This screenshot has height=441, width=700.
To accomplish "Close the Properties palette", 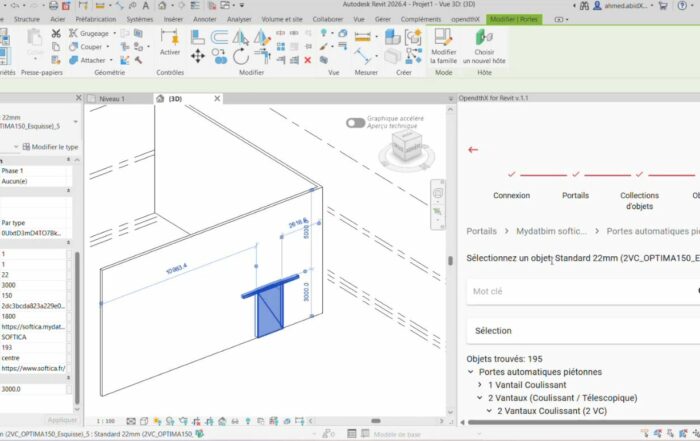I will point(79,97).
